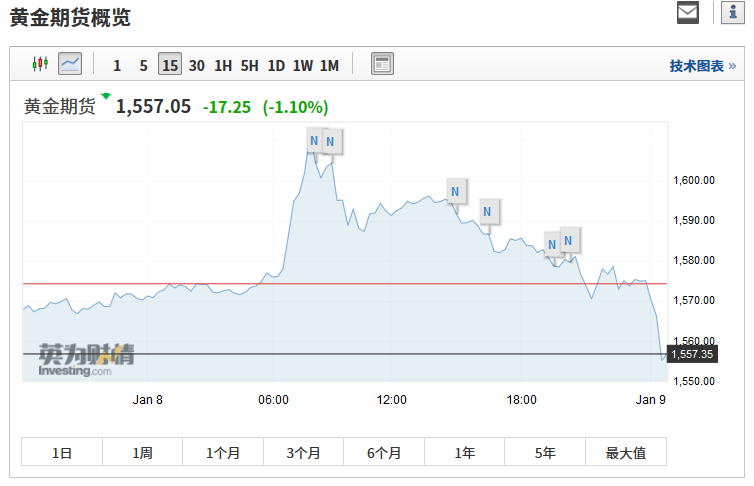754x486 pixels.
Task: Select the 15 minute interval
Action: tap(170, 66)
